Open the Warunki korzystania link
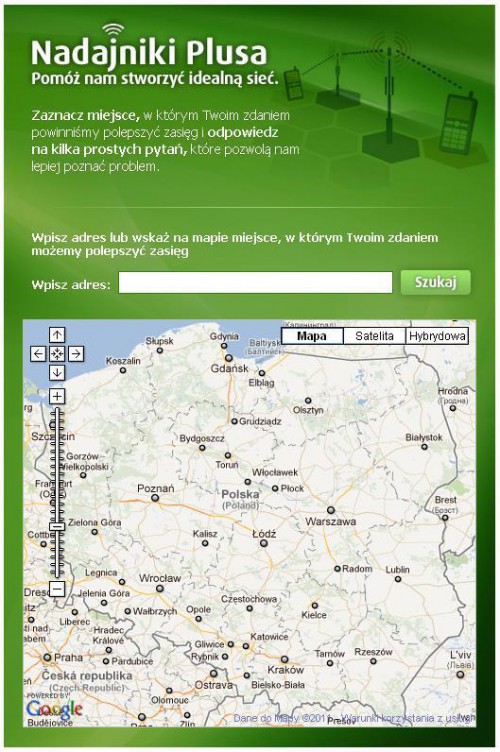Viewport: 500px width, 752px height. 406,718
